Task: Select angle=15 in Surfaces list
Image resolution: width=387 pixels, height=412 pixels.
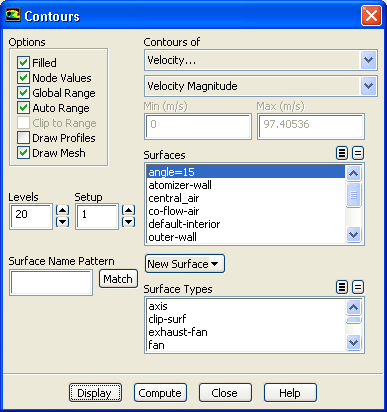Action: (x=246, y=172)
